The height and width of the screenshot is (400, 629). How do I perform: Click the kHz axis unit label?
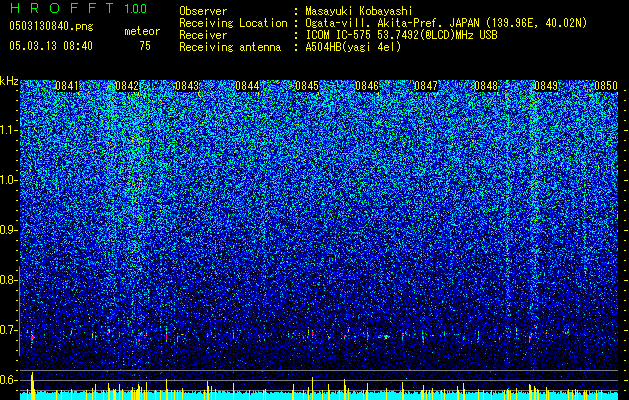coord(9,81)
